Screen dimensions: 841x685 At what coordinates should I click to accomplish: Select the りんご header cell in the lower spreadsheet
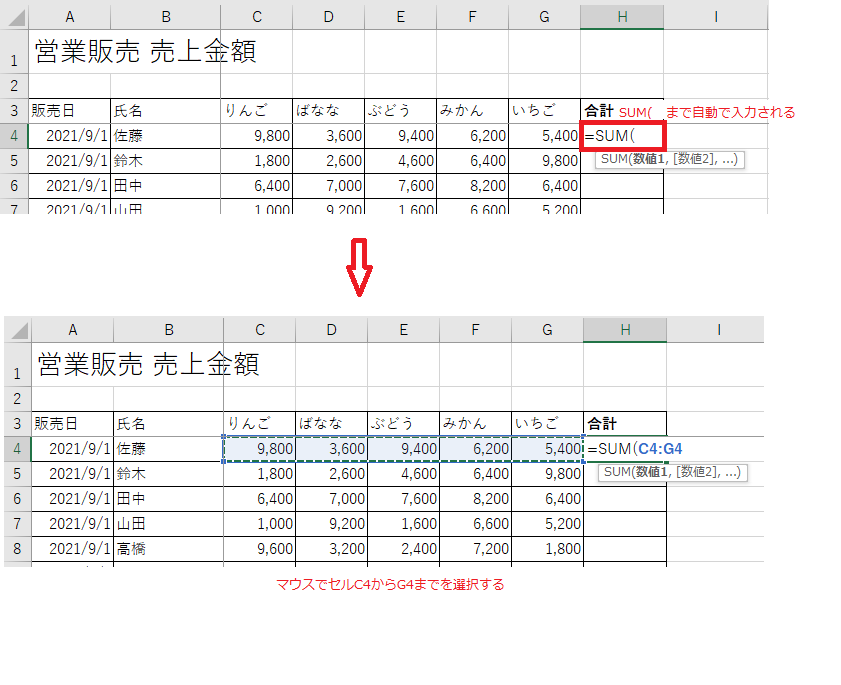(x=260, y=423)
